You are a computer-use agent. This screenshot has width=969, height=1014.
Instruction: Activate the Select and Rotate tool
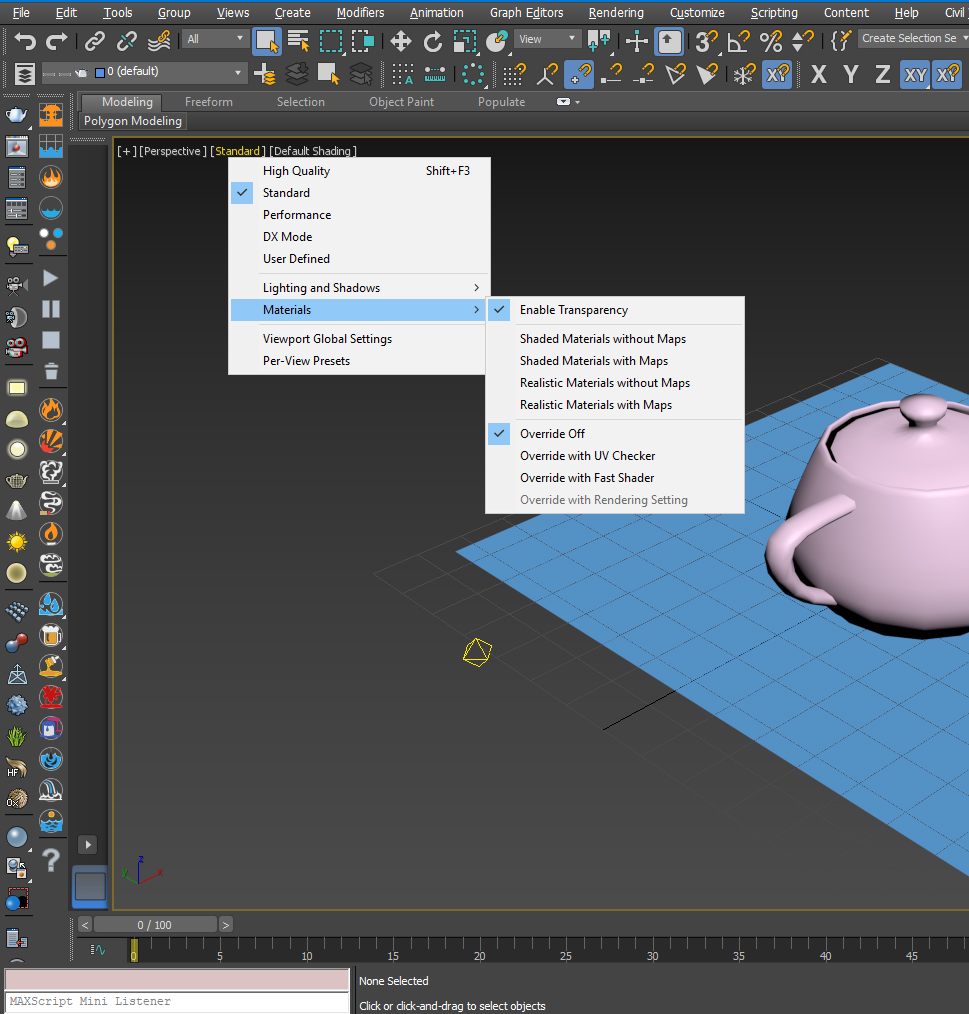pyautogui.click(x=433, y=41)
